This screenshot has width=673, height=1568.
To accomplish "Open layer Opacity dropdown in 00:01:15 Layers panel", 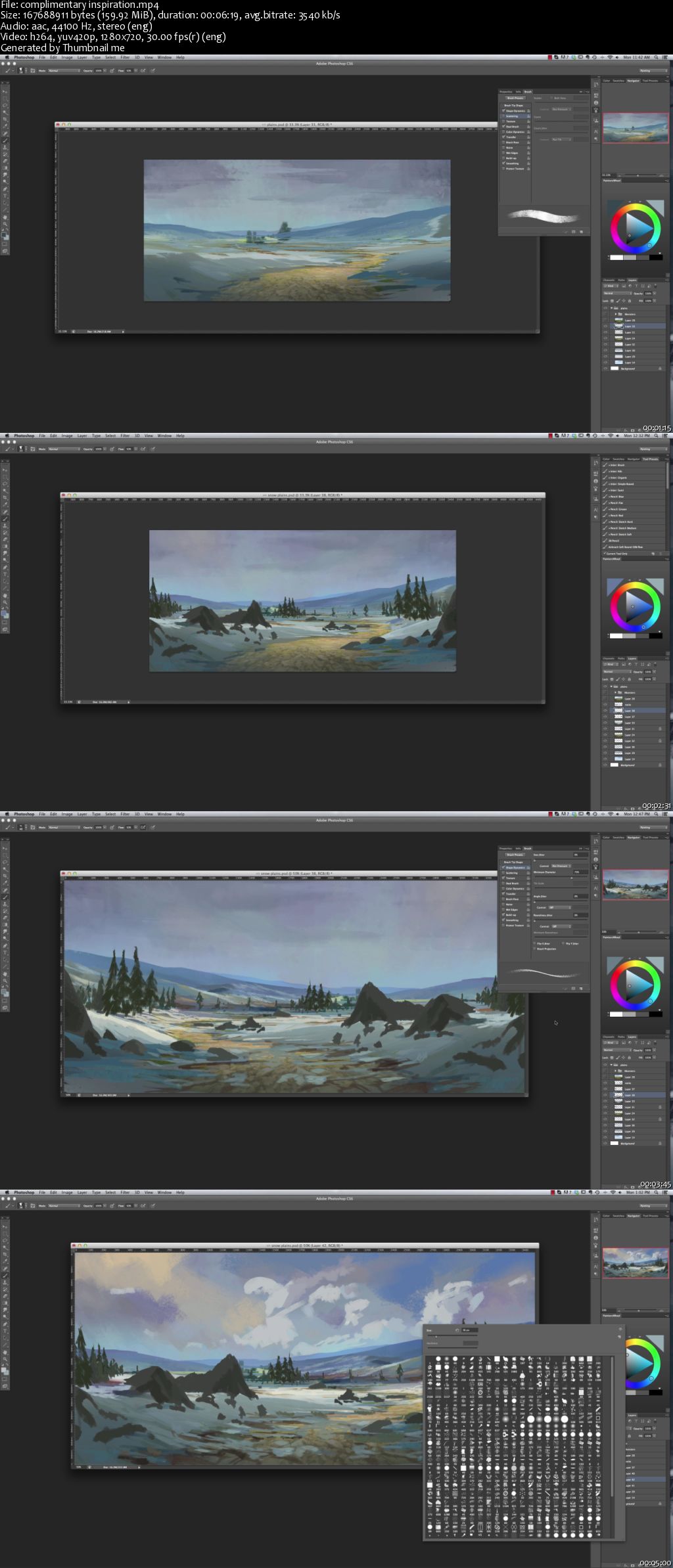I will click(x=655, y=294).
